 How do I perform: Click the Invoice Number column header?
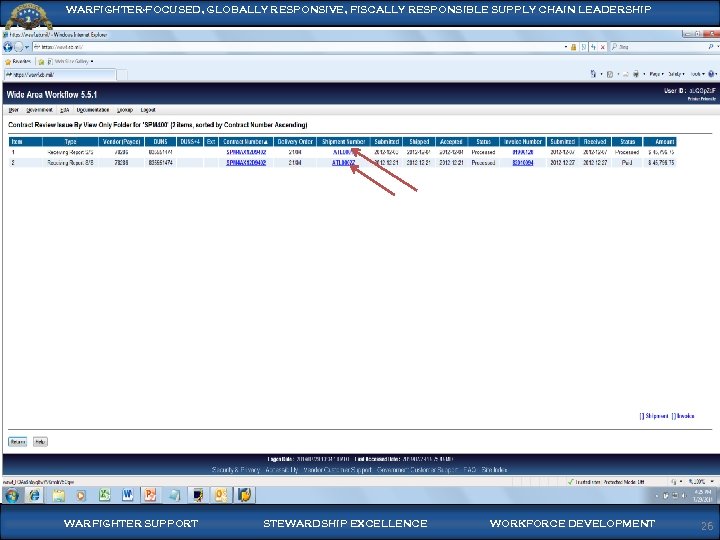(x=523, y=141)
